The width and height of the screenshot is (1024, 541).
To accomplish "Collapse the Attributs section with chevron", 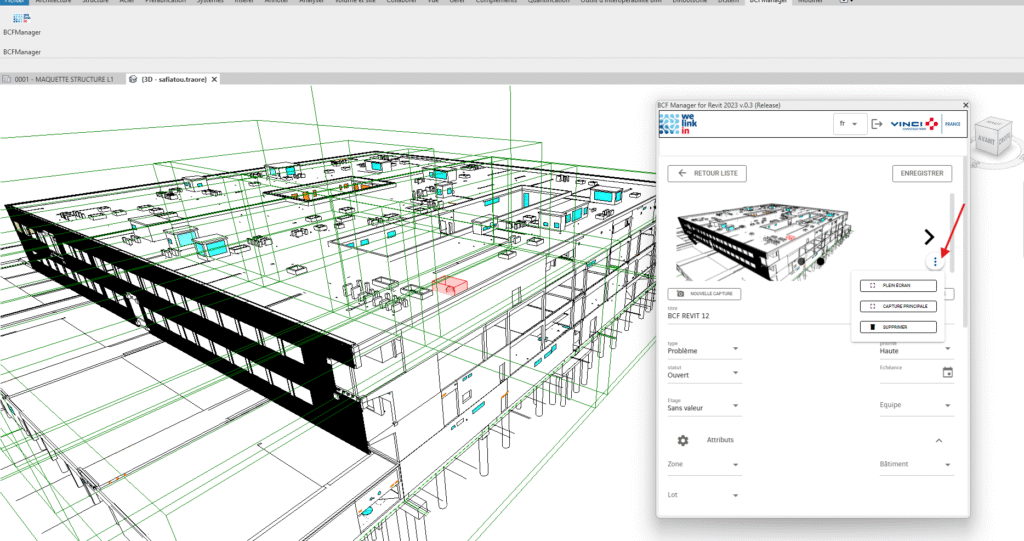I will [x=939, y=440].
